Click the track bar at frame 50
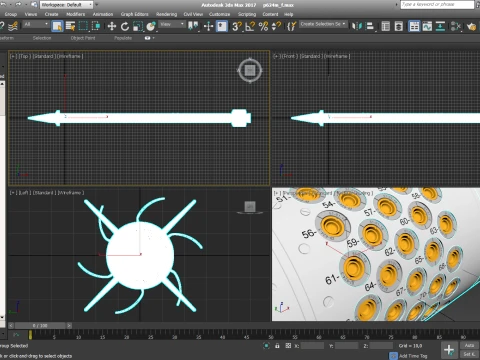480x360 pixels. [x=271, y=334]
